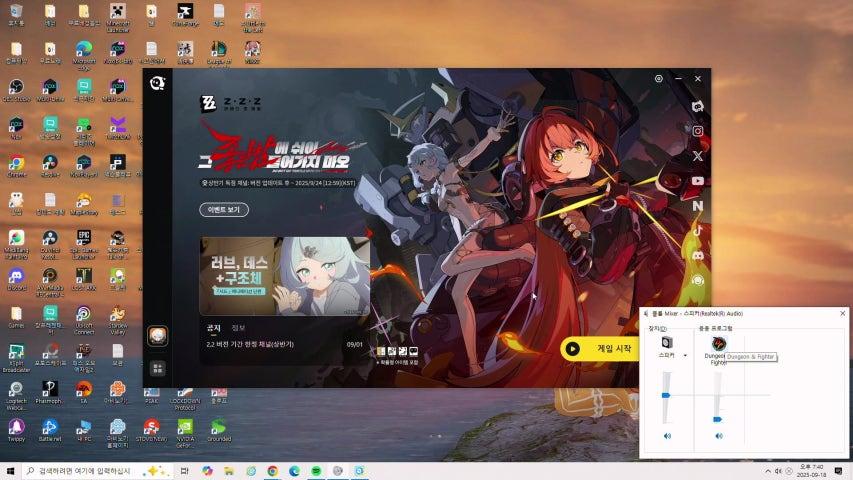Click the Dungeon & Fighter volume slider handle
The width and height of the screenshot is (853, 480).
(x=718, y=419)
